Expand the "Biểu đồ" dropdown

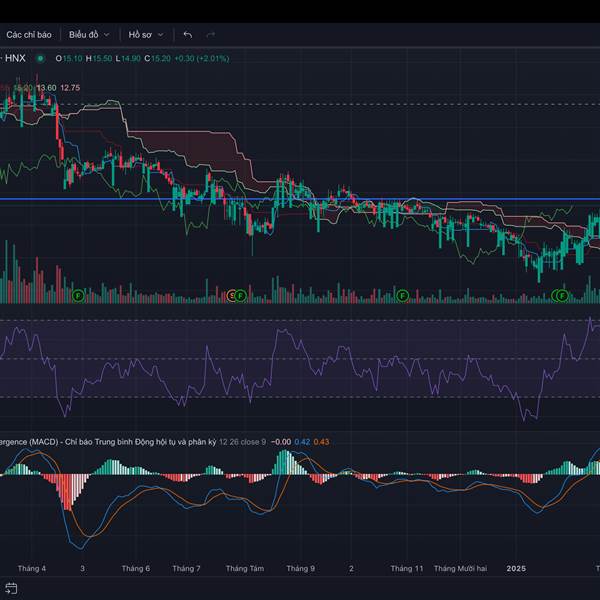point(89,34)
